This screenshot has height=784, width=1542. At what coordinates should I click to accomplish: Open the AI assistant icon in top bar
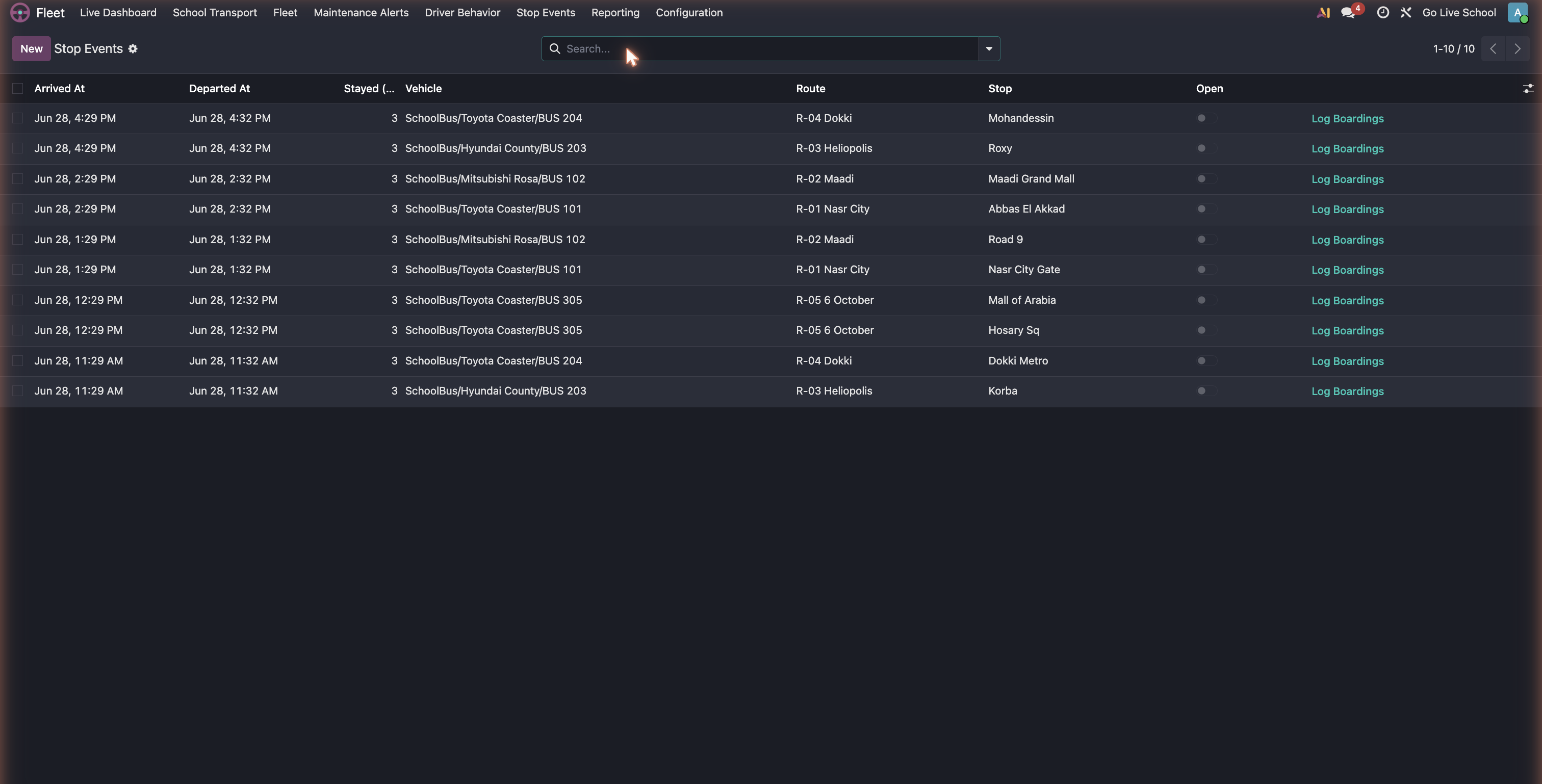point(1323,13)
